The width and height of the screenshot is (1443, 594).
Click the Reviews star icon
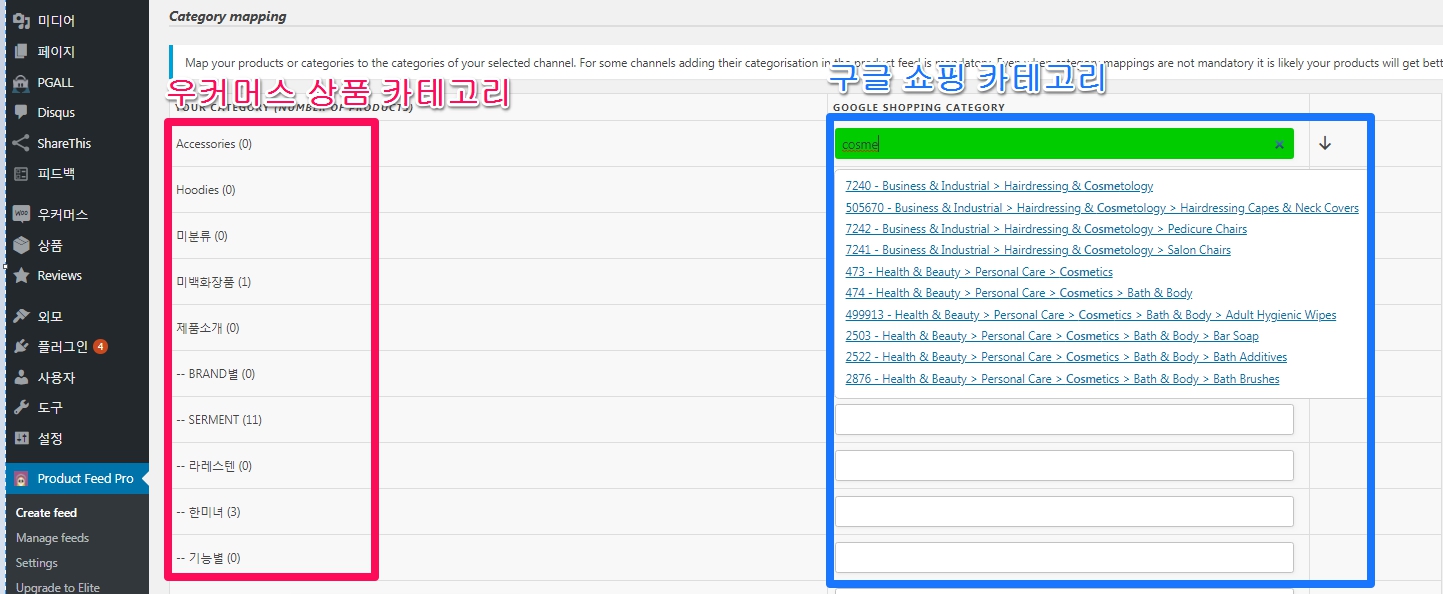[21, 276]
